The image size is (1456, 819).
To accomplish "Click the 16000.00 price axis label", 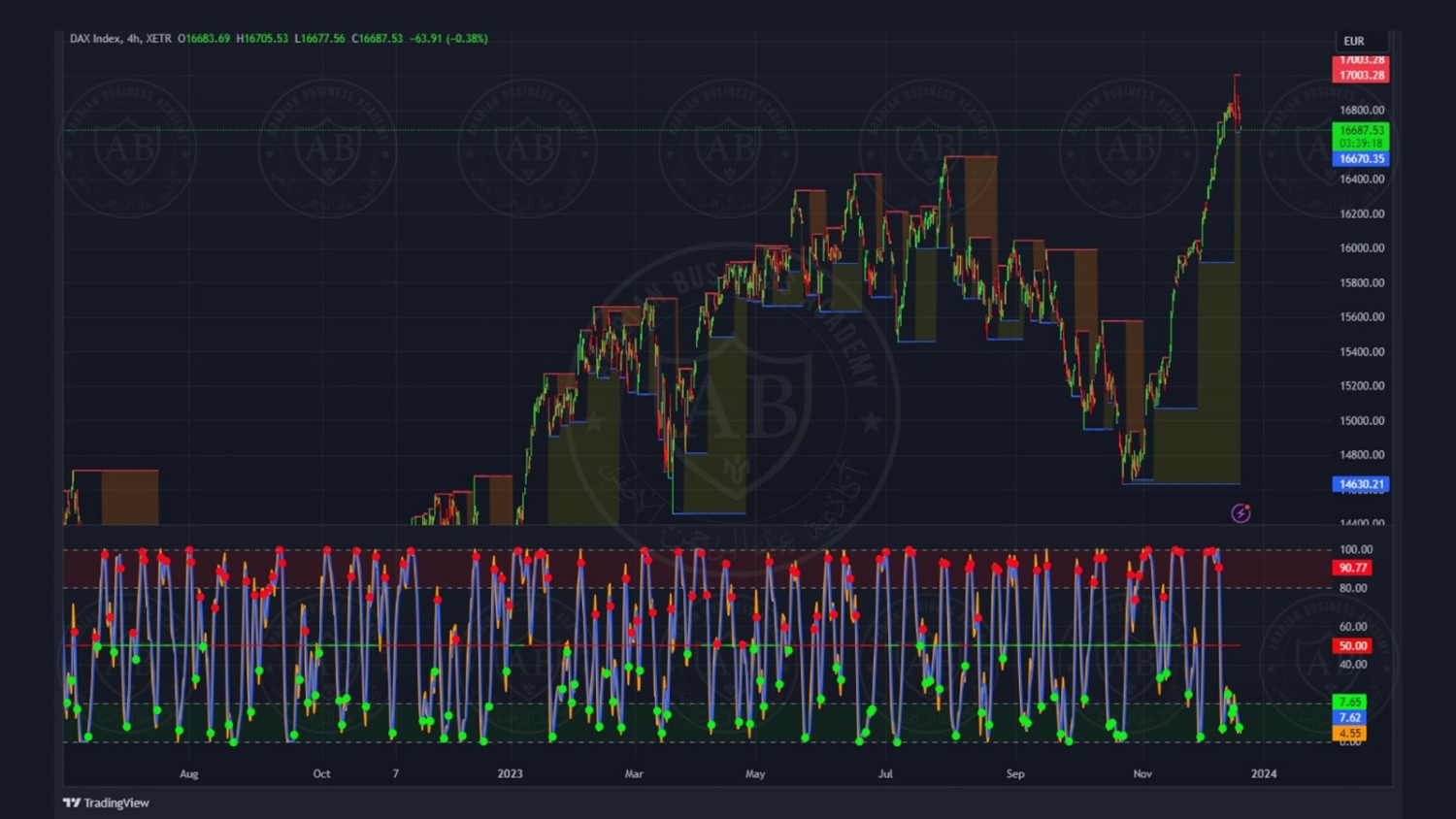I will pyautogui.click(x=1362, y=248).
